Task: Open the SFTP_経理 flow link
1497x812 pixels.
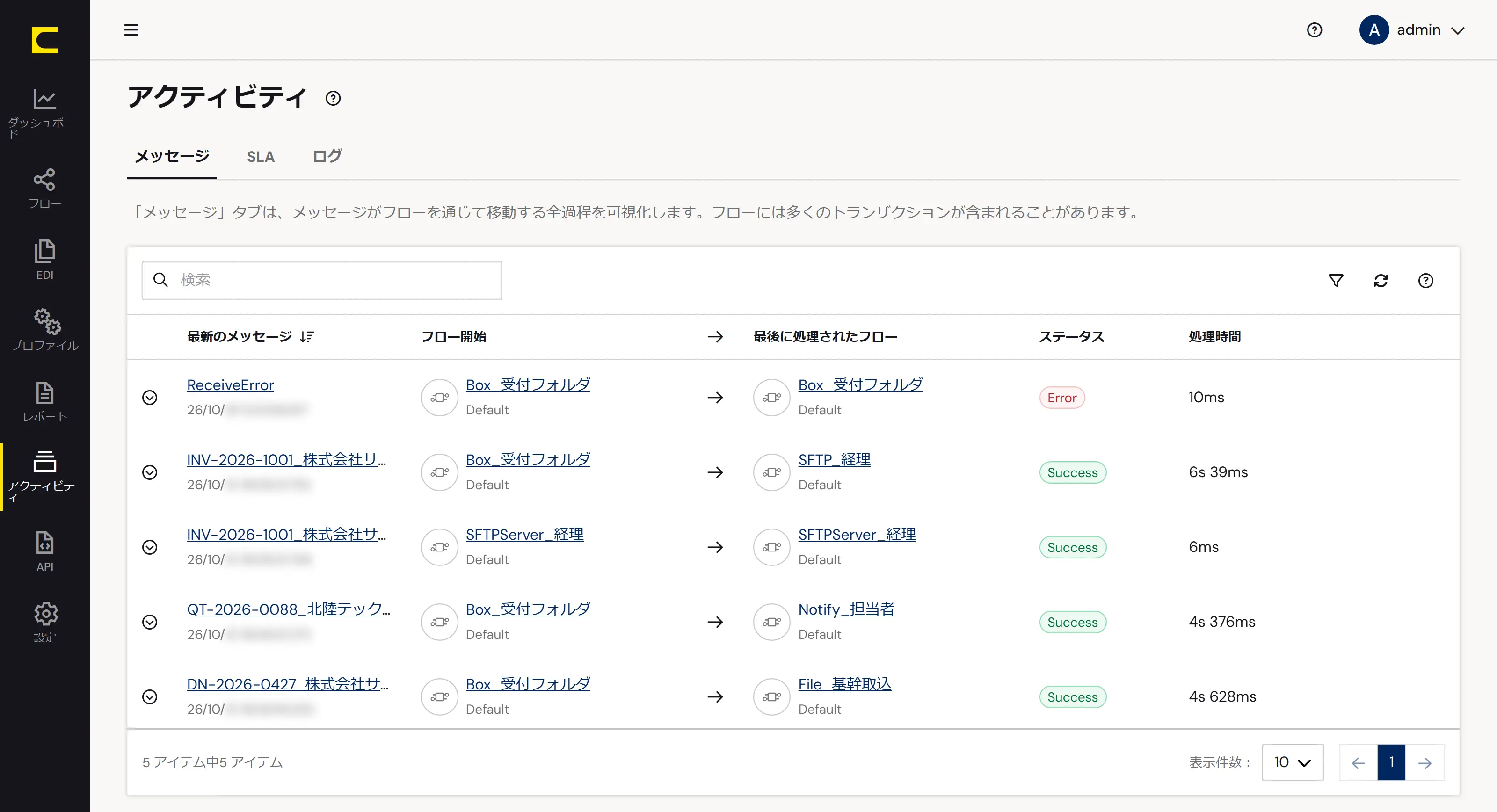Action: pos(834,459)
